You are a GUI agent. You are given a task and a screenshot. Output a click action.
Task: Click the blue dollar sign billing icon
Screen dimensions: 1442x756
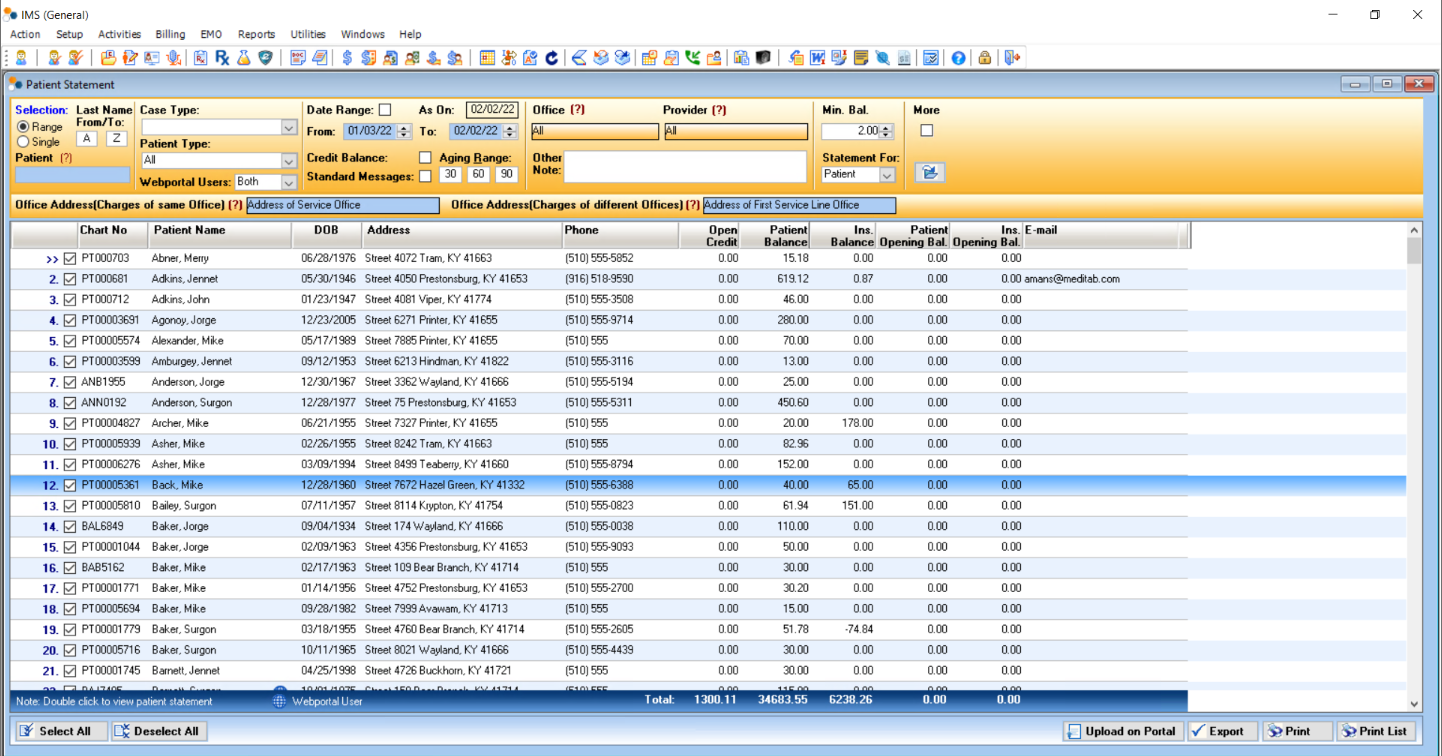click(x=347, y=58)
